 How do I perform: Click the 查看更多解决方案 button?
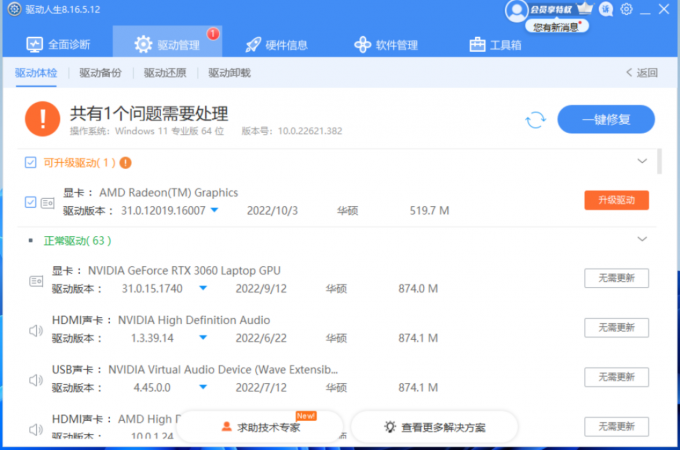pos(434,427)
